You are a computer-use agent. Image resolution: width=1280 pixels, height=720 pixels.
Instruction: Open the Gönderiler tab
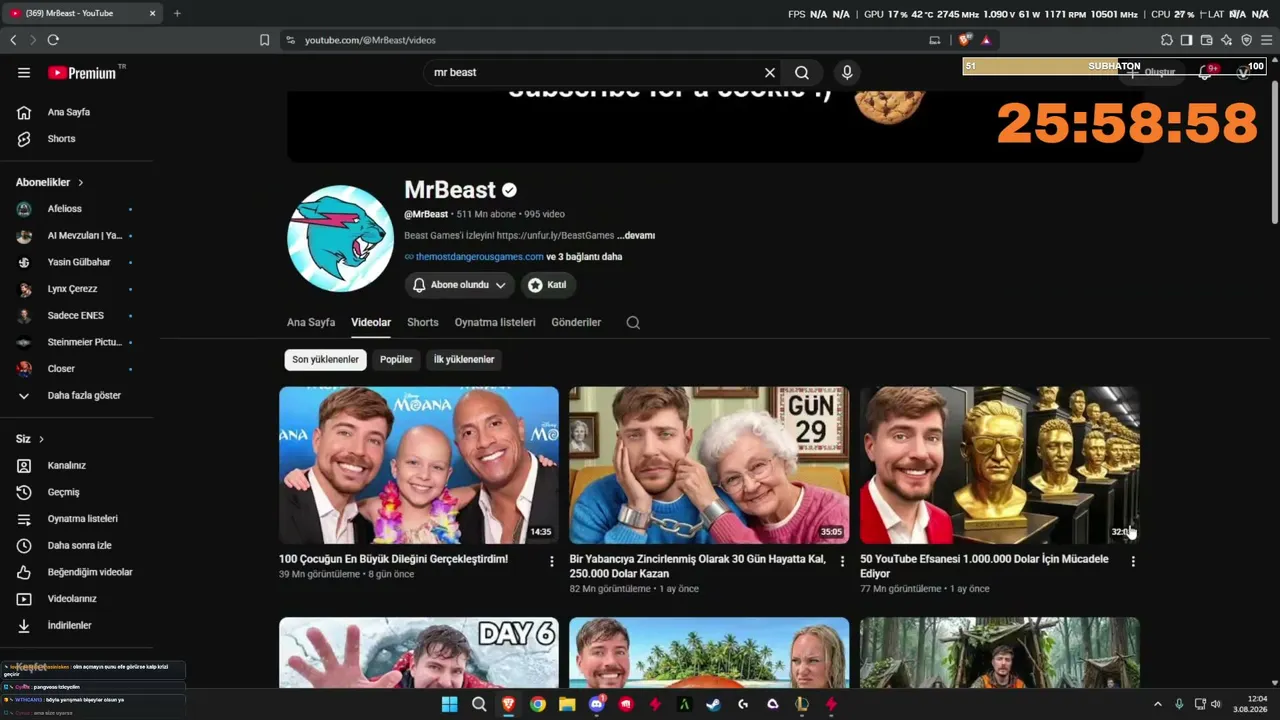coord(576,322)
